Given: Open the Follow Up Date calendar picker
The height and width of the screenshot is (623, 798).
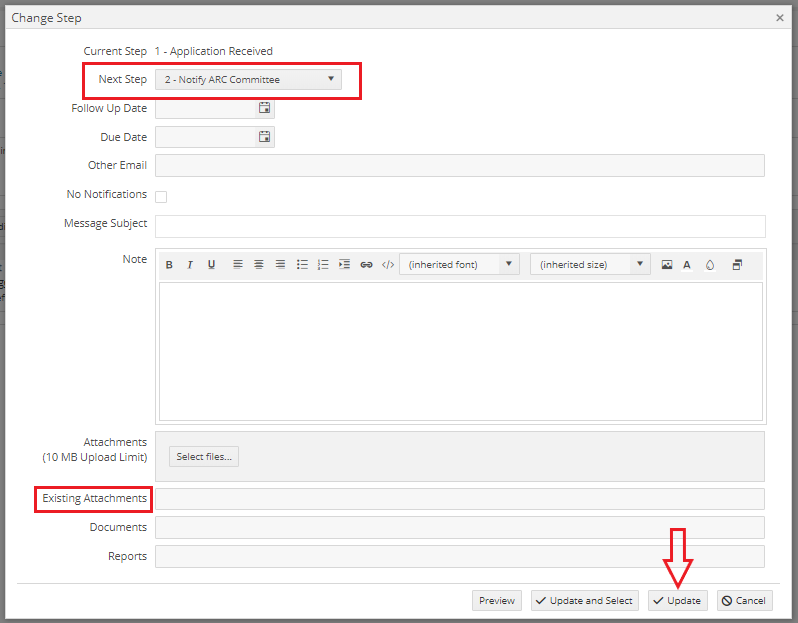Looking at the screenshot, I should pyautogui.click(x=264, y=108).
